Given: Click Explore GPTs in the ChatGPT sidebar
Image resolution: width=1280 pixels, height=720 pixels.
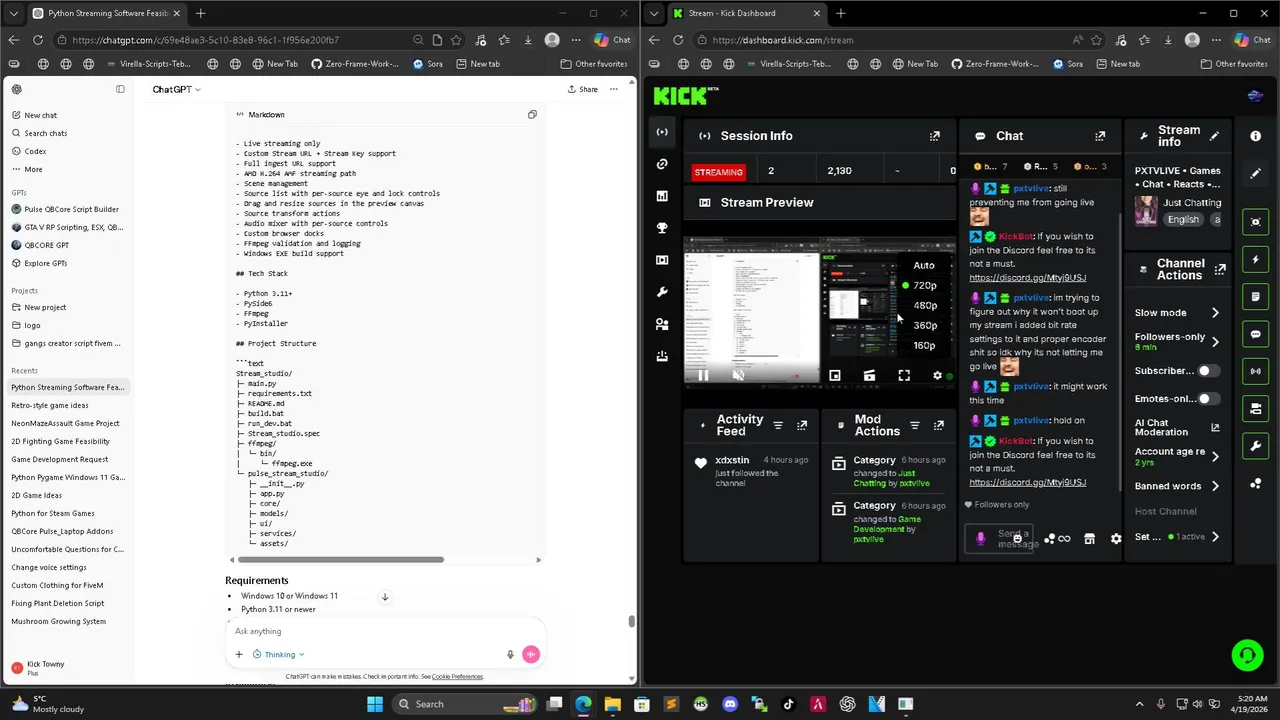Looking at the screenshot, I should coord(45,263).
